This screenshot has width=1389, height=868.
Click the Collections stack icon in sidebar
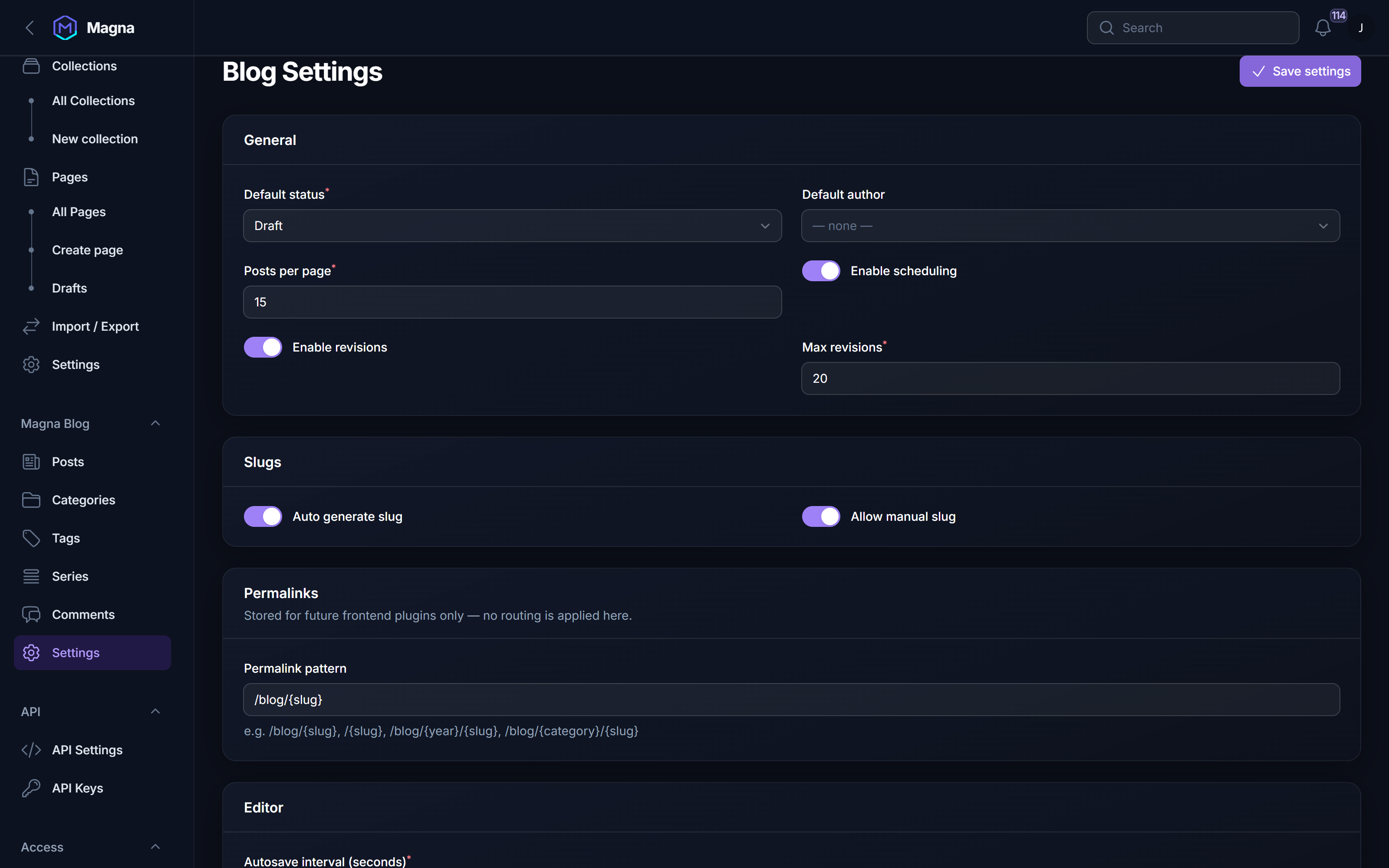pos(31,66)
